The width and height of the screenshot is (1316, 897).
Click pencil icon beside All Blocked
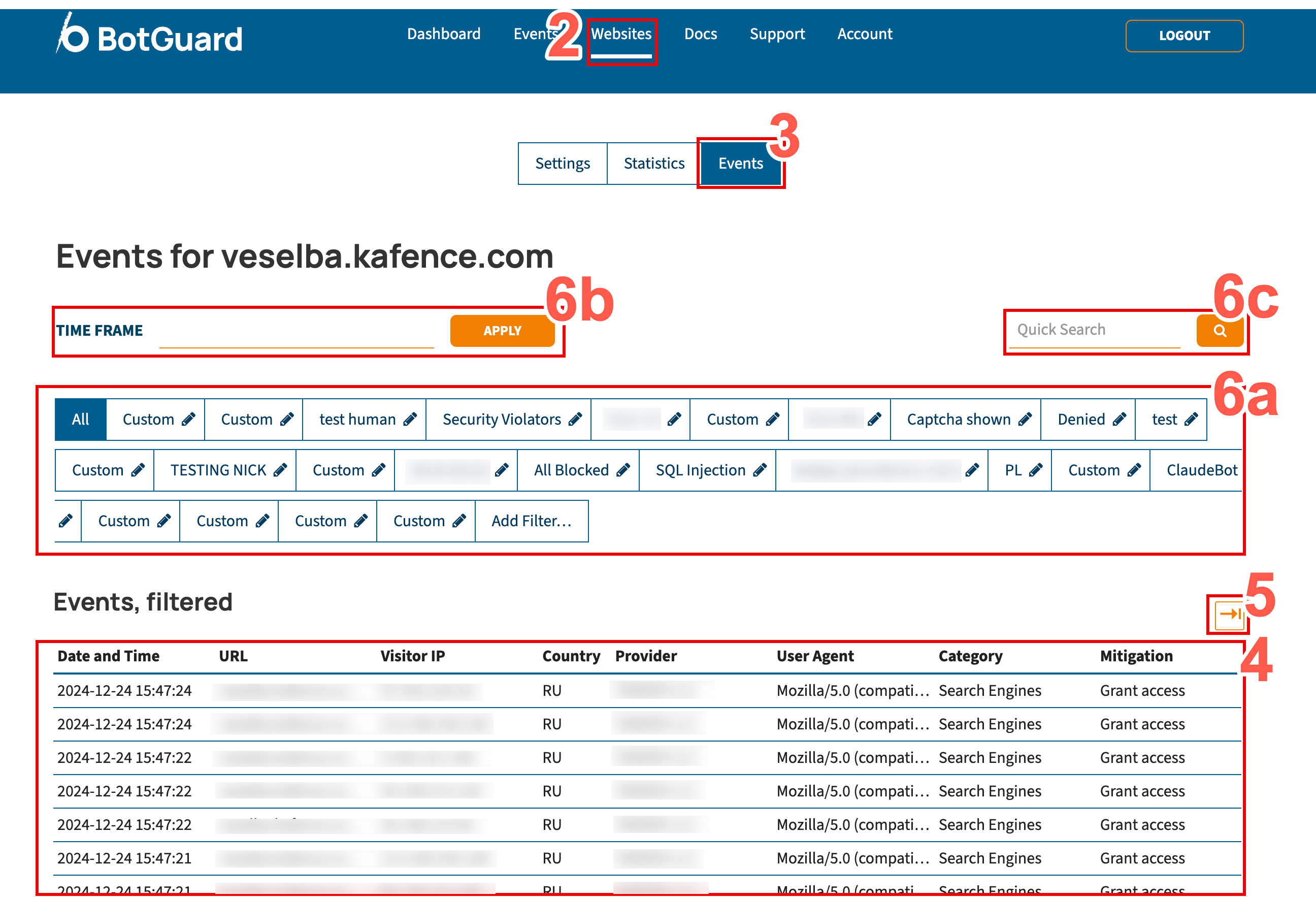(x=623, y=470)
